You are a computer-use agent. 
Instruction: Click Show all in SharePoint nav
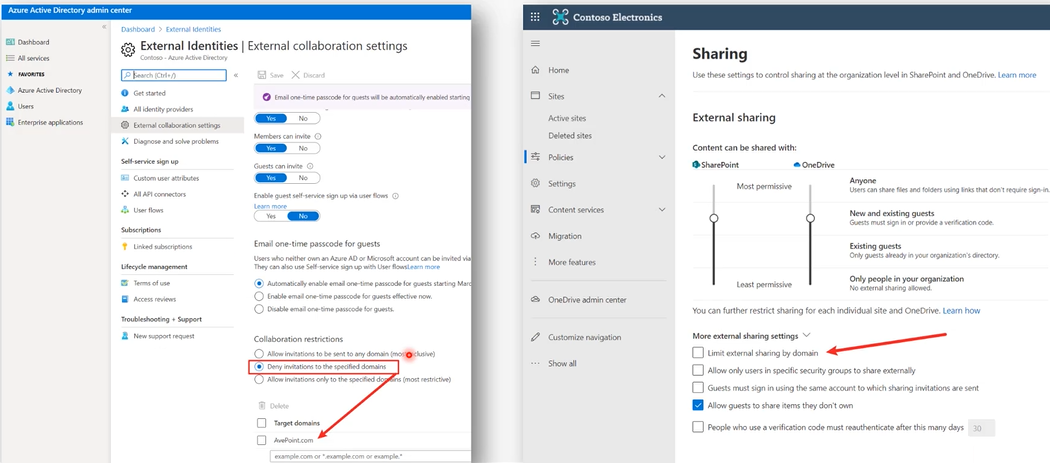562,364
